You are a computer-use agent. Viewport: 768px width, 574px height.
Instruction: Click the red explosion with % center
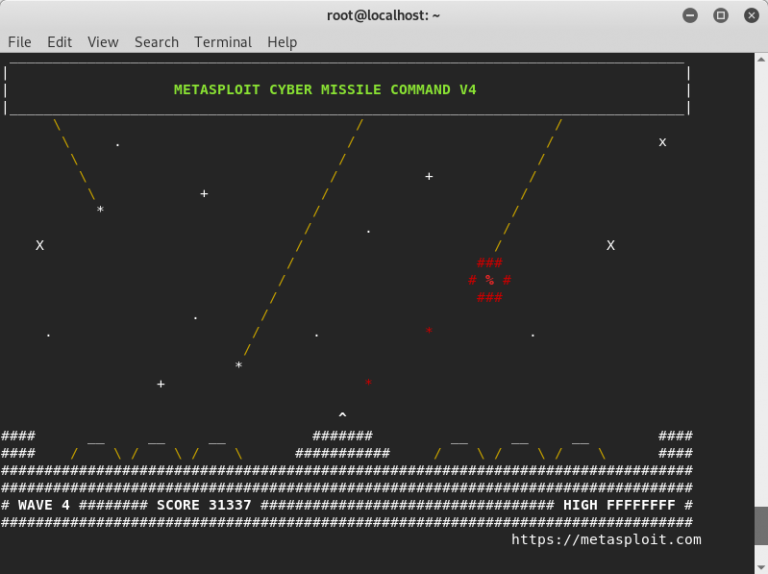[x=489, y=280]
